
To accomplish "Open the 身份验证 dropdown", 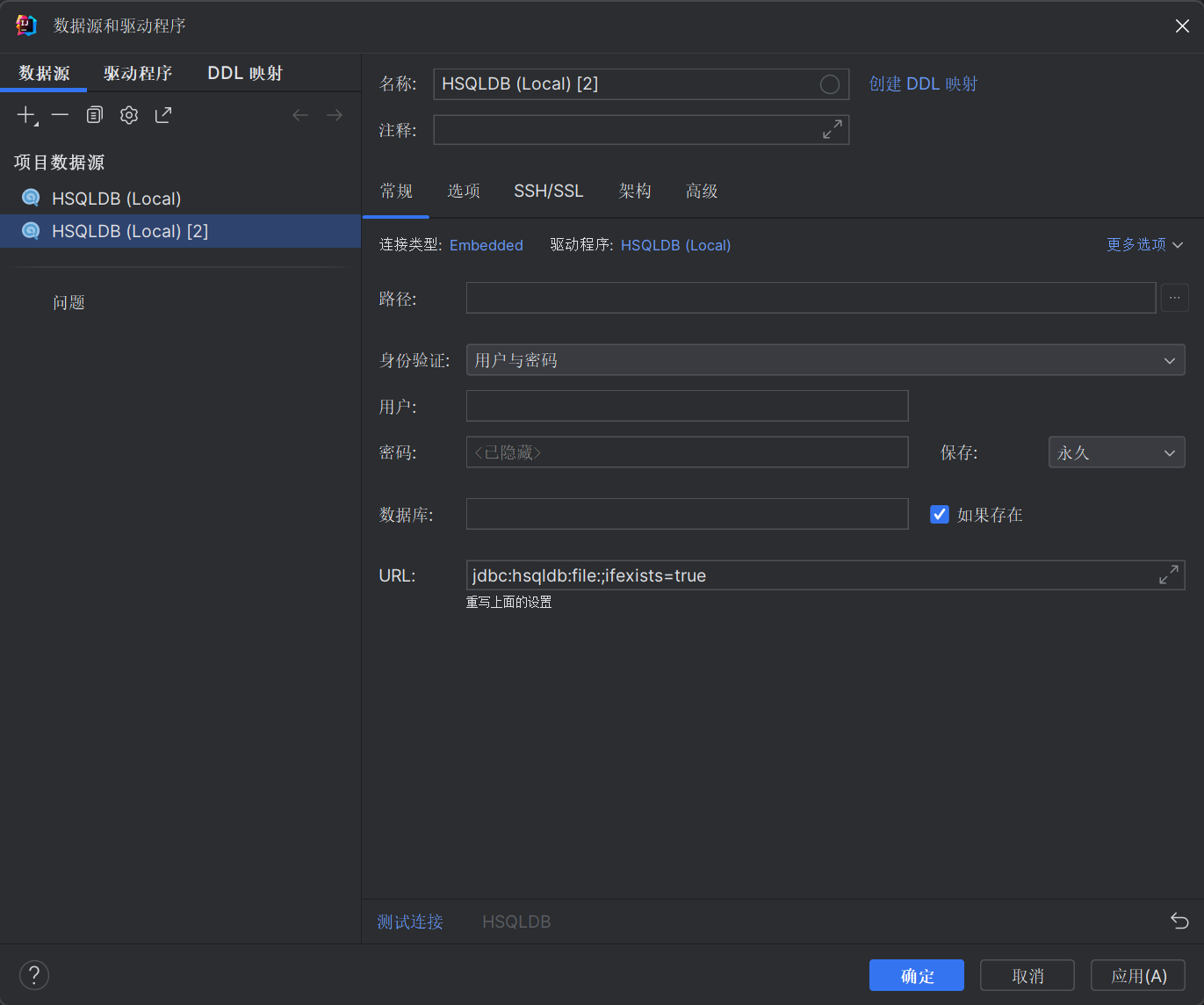I will (x=825, y=360).
